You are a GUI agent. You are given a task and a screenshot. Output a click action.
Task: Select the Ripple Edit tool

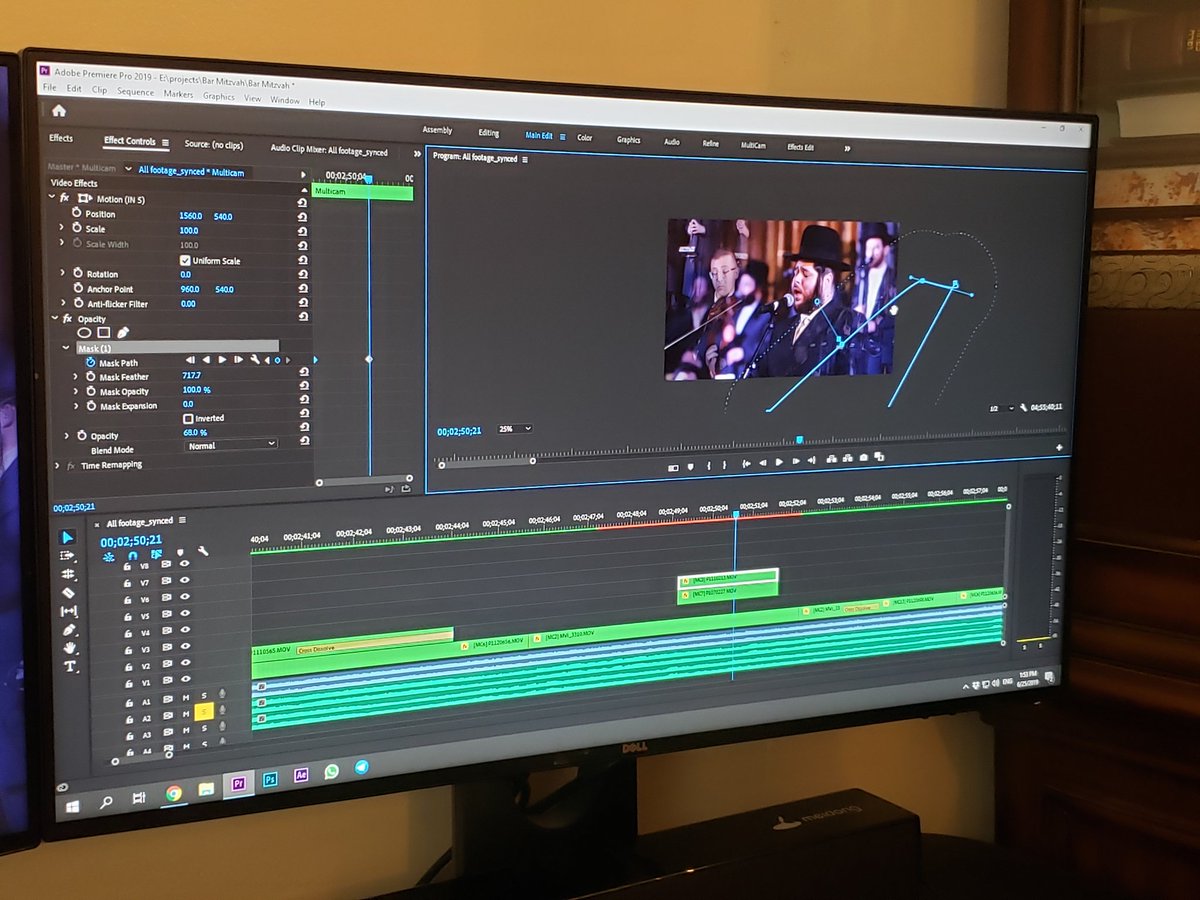pyautogui.click(x=68, y=574)
